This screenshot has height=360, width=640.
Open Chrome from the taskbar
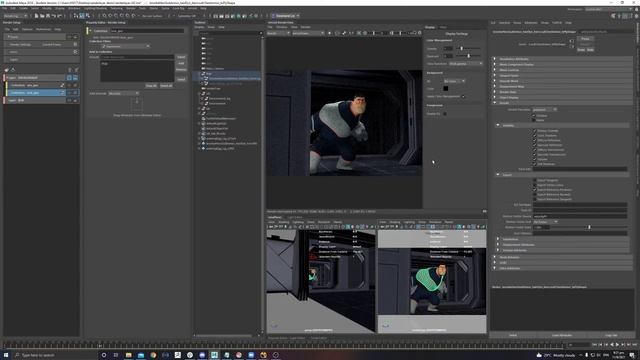pos(153,355)
